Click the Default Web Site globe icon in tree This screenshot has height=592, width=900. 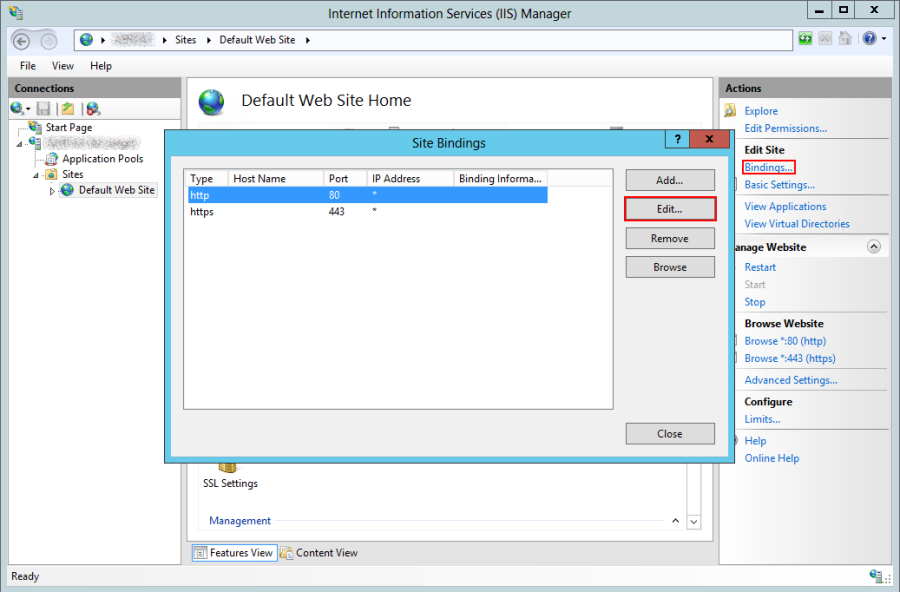(67, 189)
